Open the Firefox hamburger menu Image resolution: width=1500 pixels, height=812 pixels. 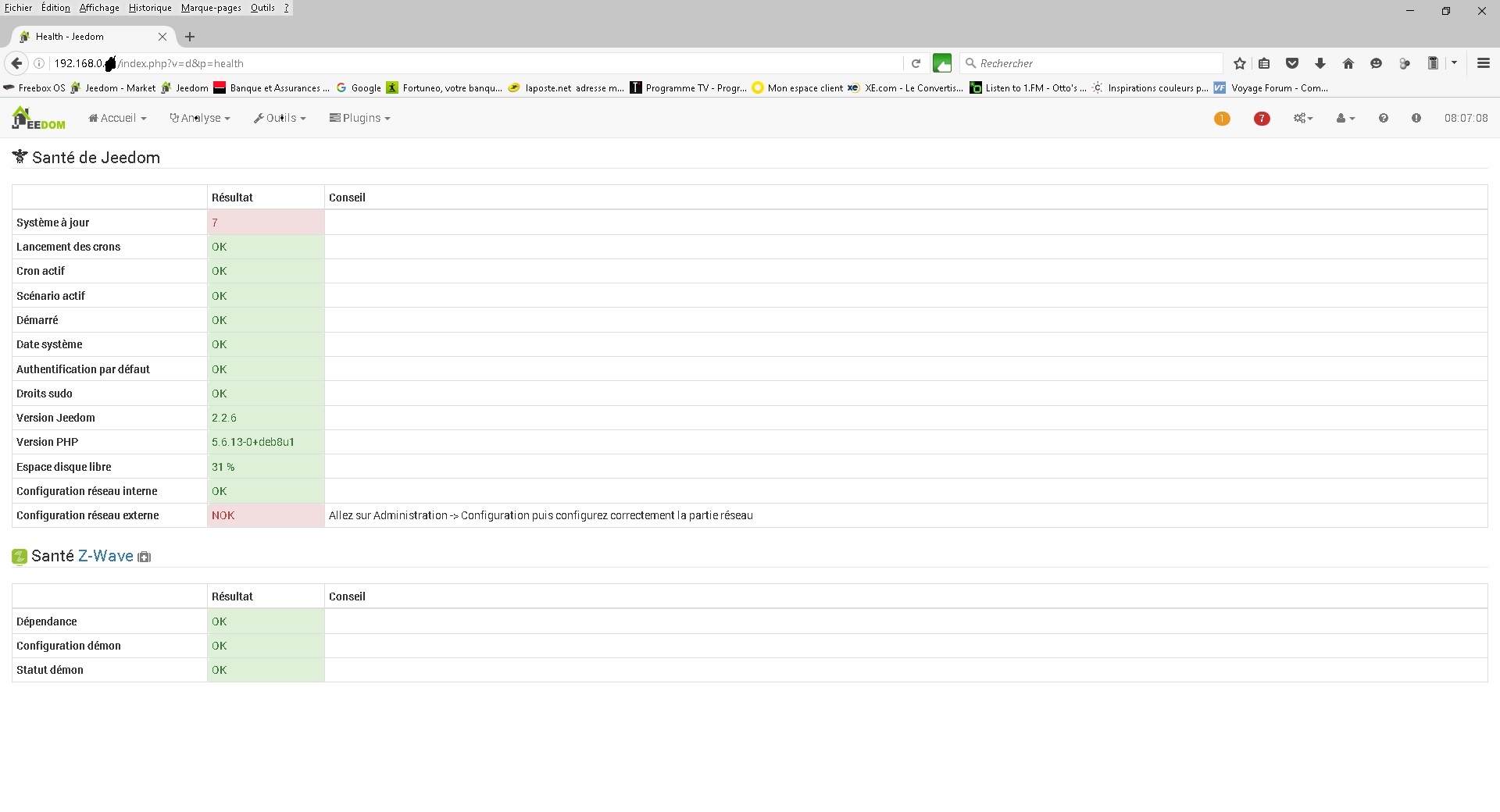click(1483, 63)
